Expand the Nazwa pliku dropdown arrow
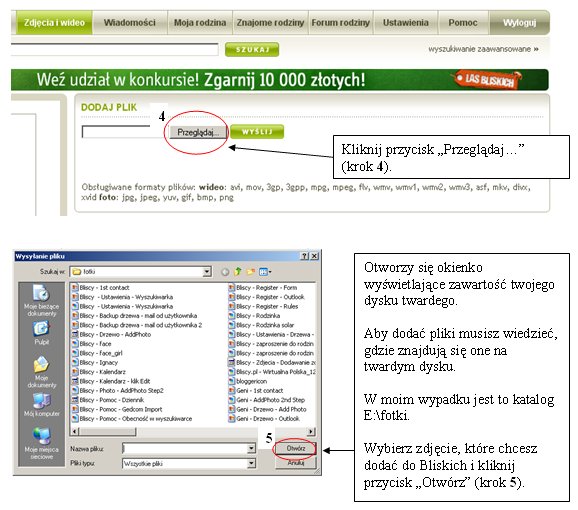 (251, 448)
